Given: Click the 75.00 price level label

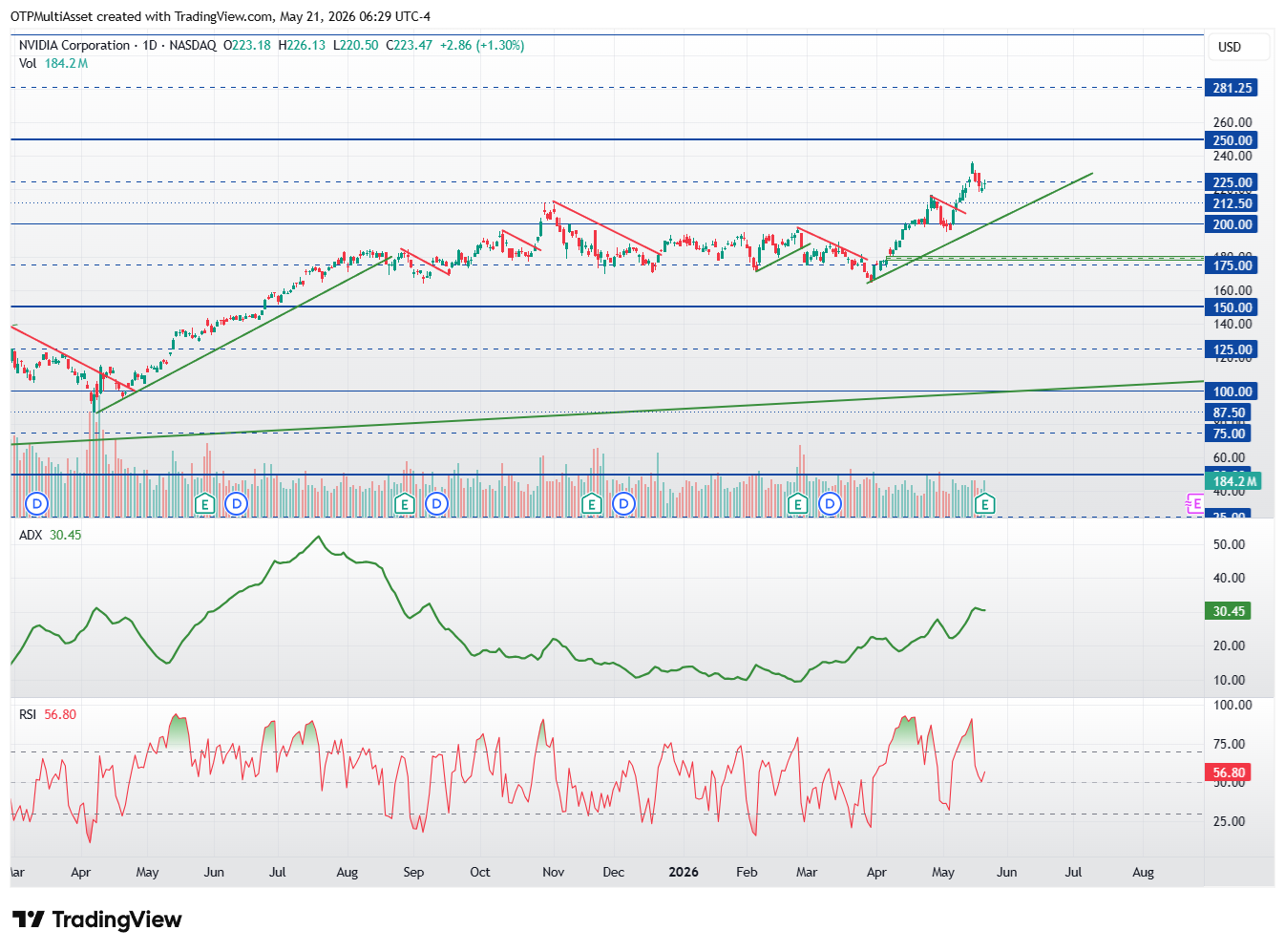Looking at the screenshot, I should pyautogui.click(x=1229, y=434).
